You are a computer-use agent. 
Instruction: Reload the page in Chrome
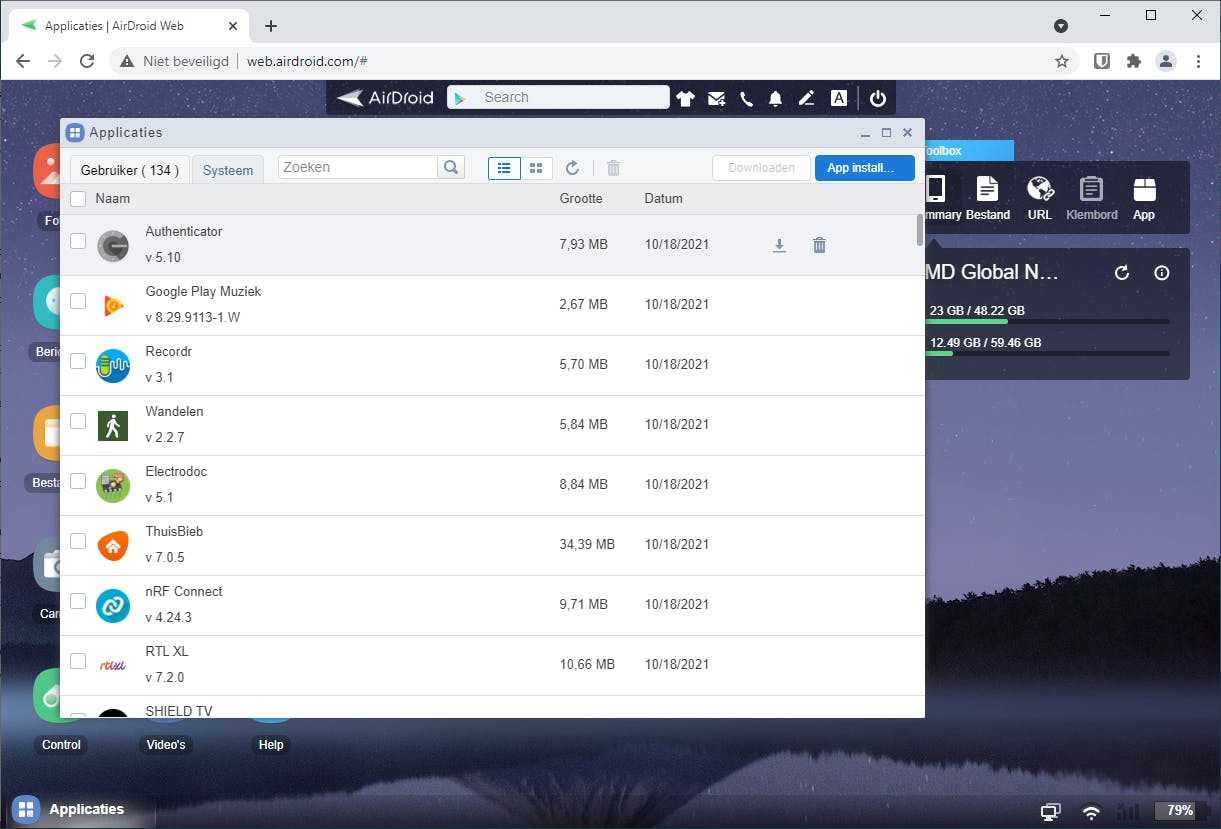(x=87, y=61)
